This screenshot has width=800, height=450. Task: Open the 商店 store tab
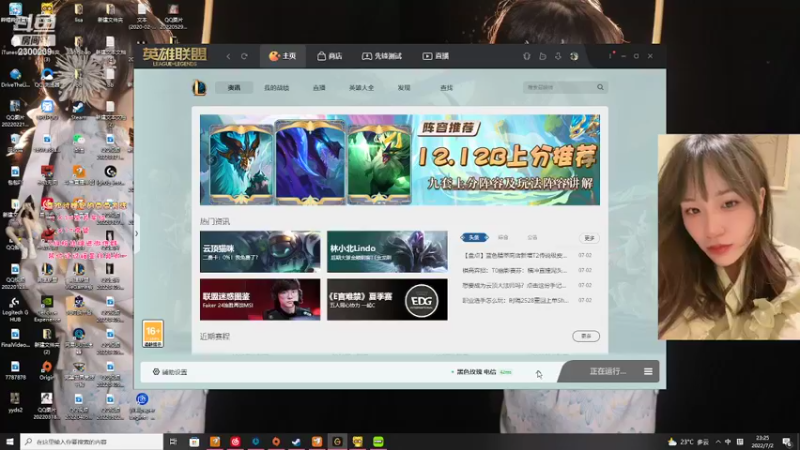(x=330, y=56)
